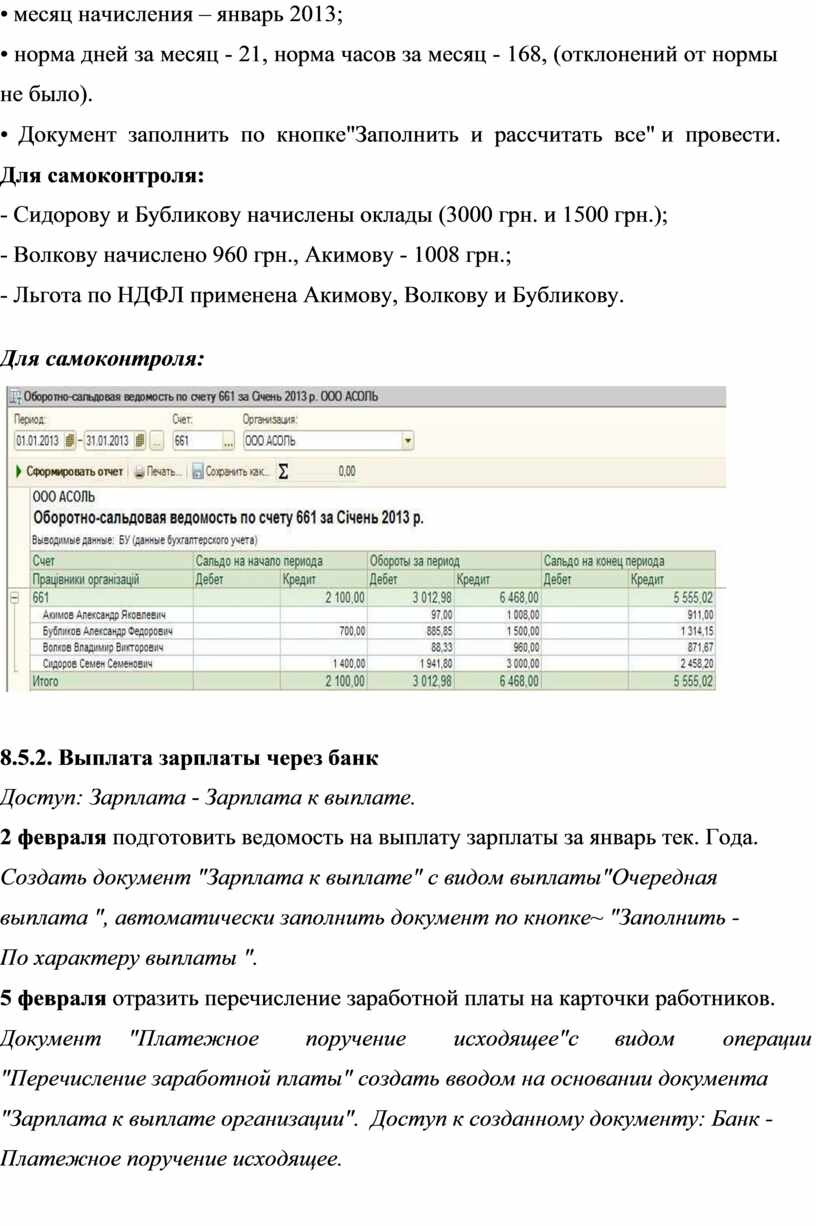
Task: Click the account field 661
Action: pyautogui.click(x=196, y=440)
